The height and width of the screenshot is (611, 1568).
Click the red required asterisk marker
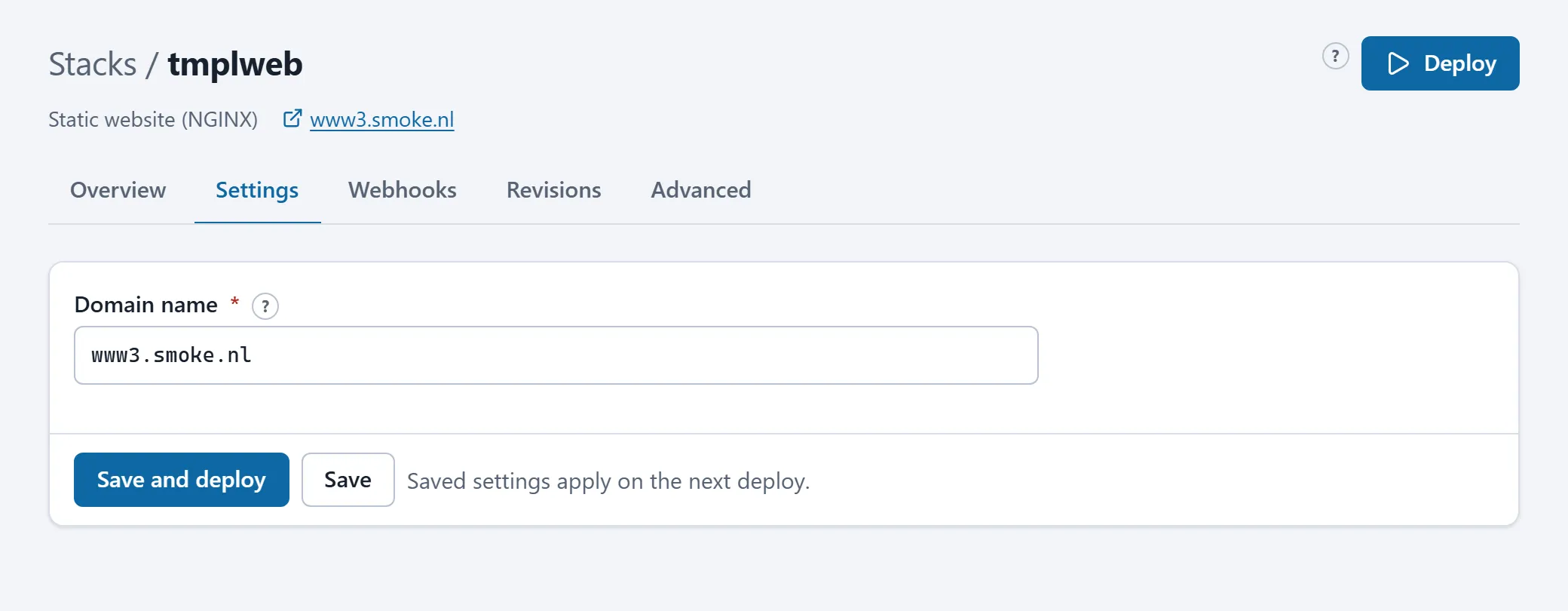[234, 302]
